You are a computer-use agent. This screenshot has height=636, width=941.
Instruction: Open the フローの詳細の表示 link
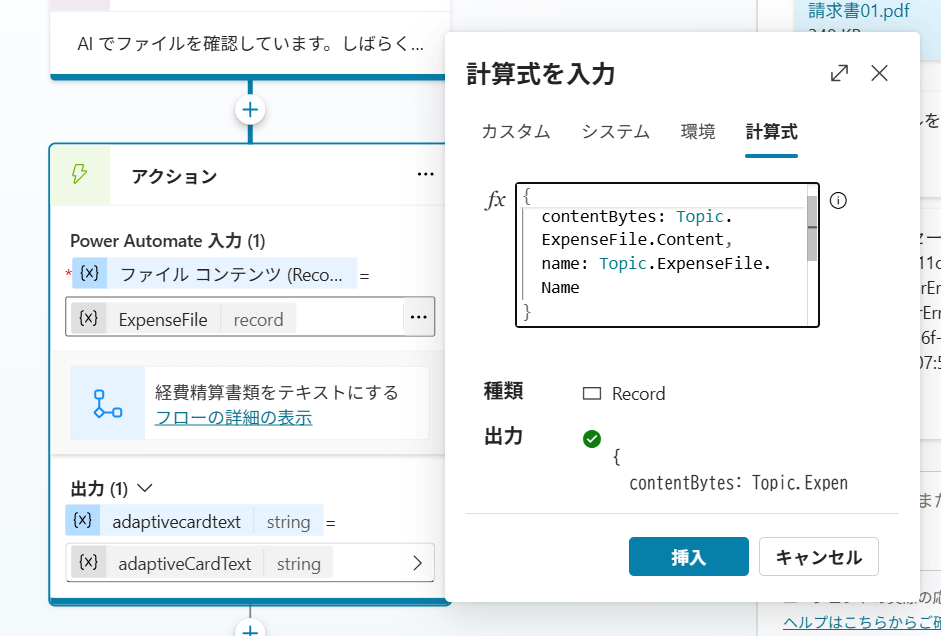[x=233, y=418]
